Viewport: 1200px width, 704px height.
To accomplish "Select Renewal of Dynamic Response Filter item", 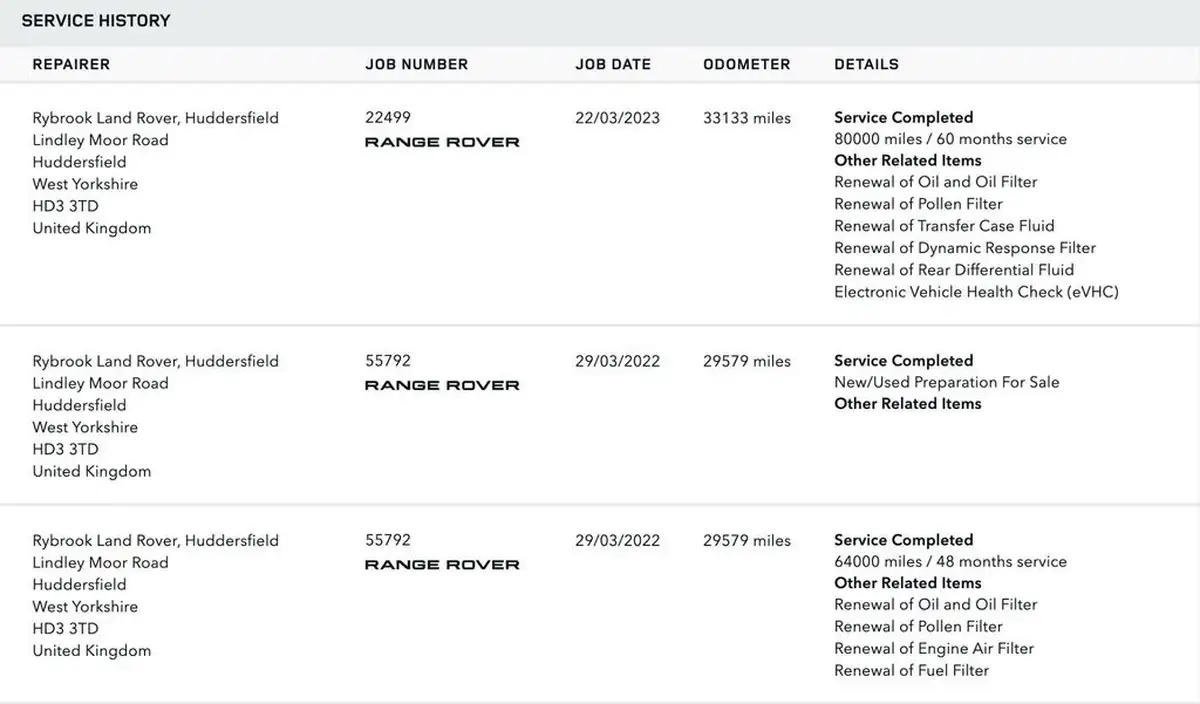I will 965,248.
